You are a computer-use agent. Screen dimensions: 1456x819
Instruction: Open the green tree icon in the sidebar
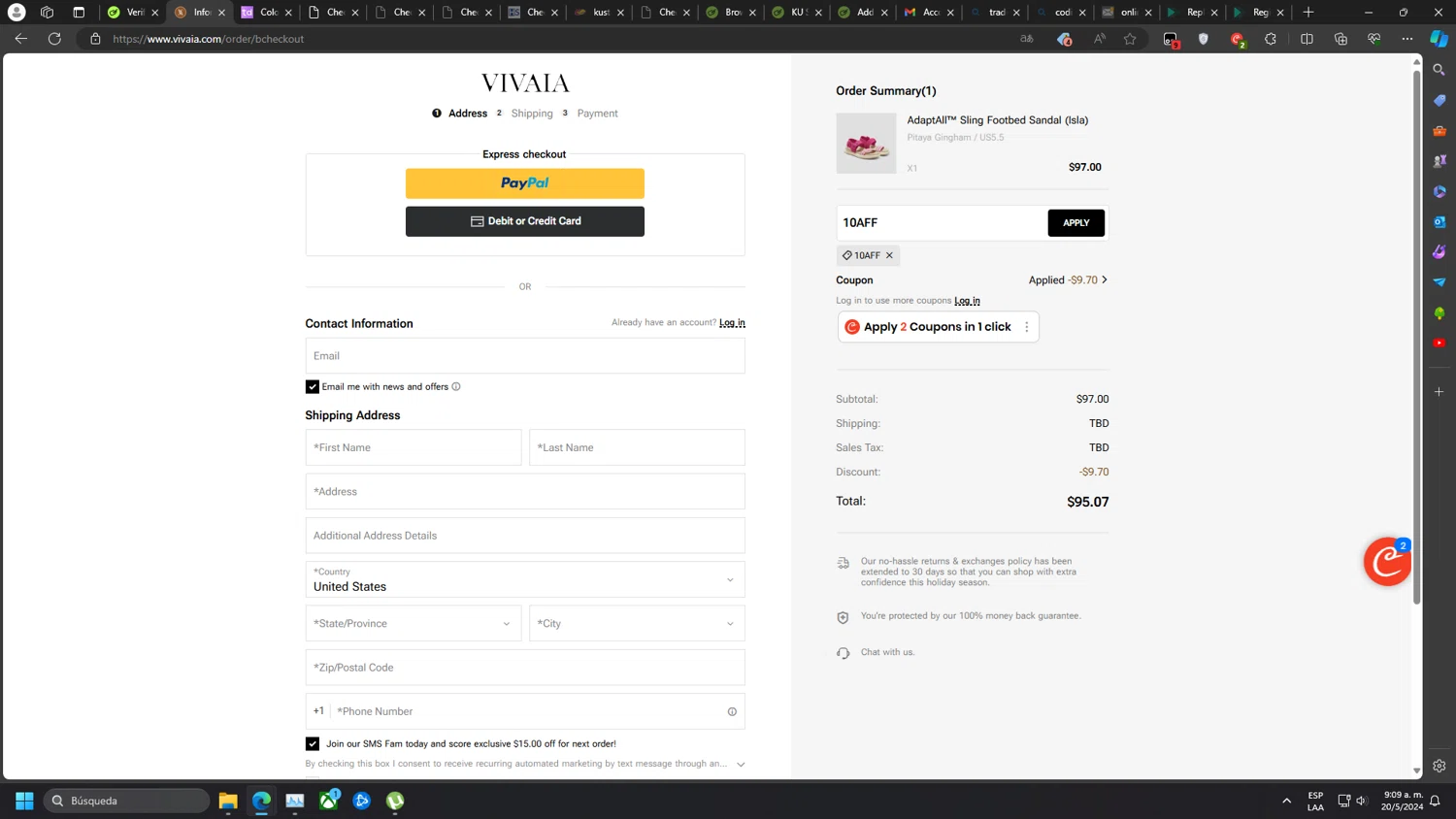(x=1439, y=313)
